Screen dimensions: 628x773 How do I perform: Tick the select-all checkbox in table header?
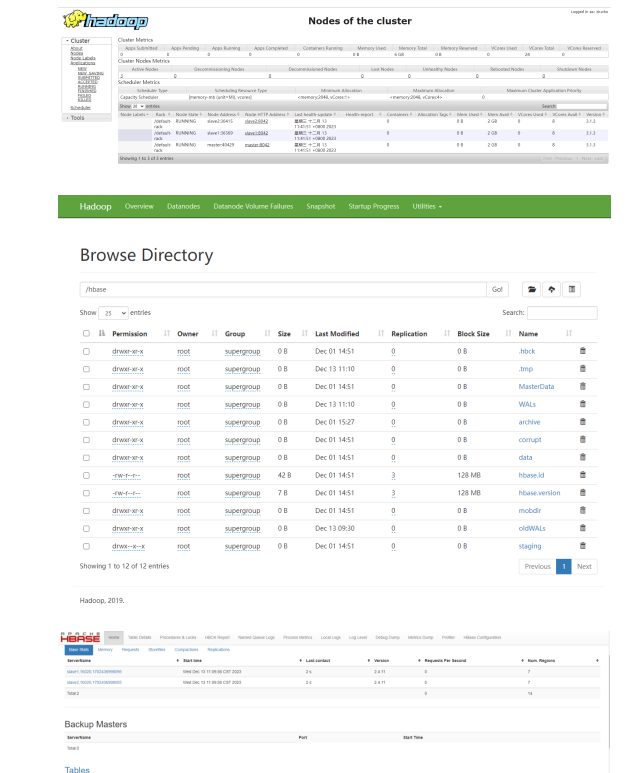point(86,334)
